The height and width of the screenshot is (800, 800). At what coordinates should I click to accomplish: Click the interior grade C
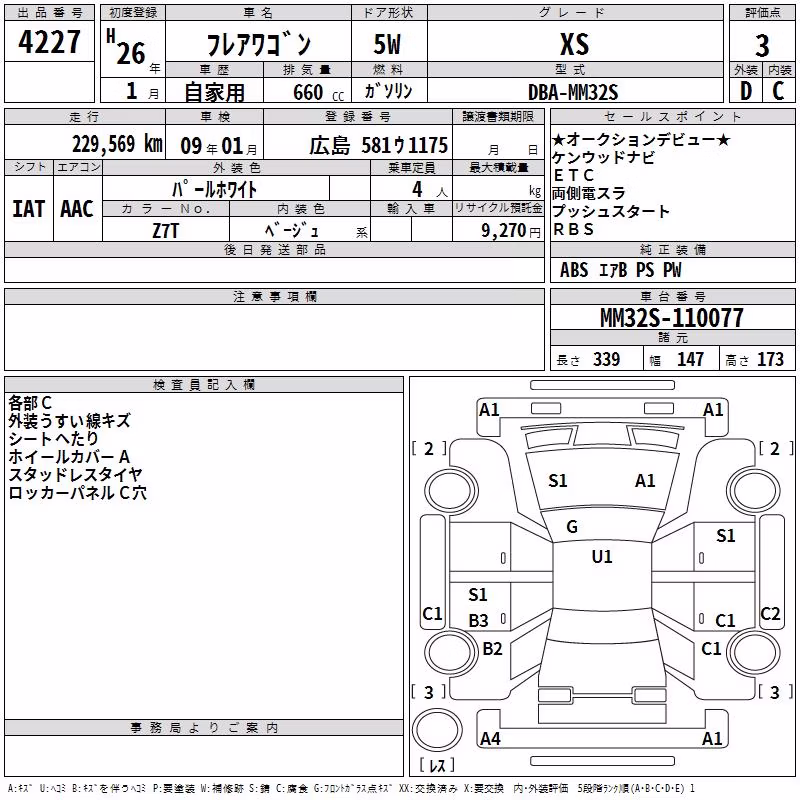778,91
